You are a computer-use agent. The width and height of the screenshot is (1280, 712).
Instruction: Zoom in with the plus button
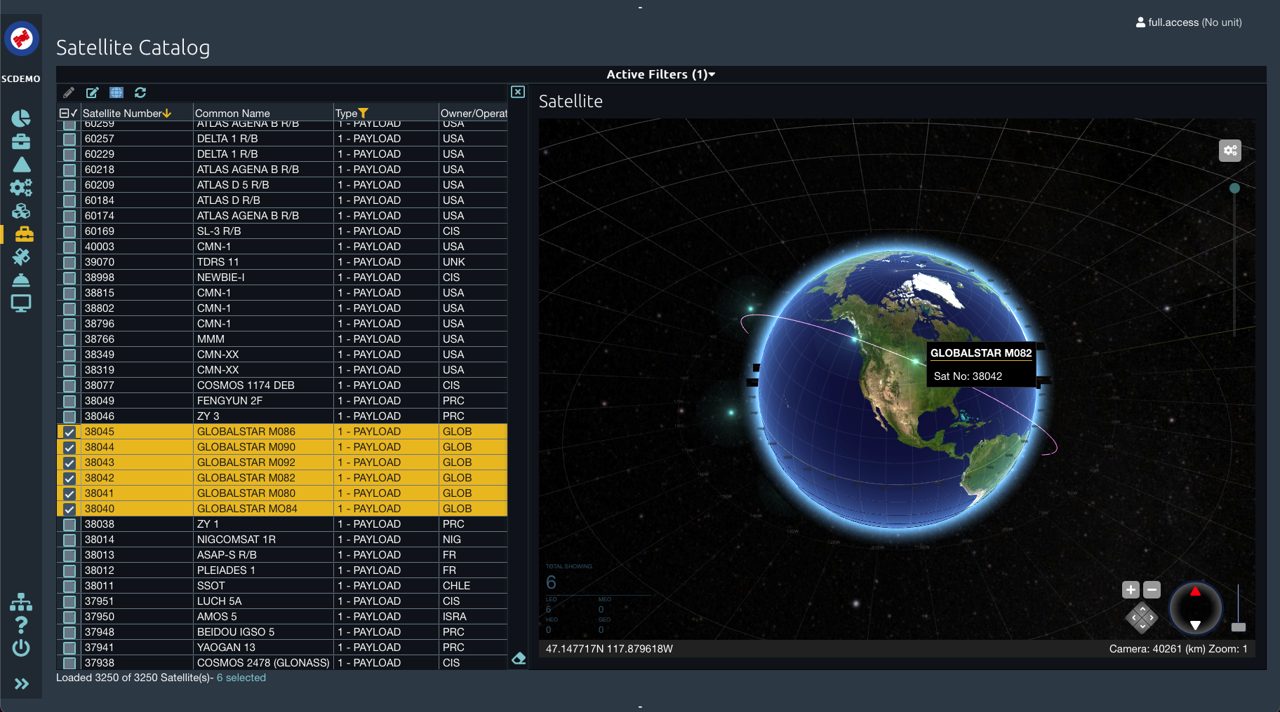pos(1130,590)
